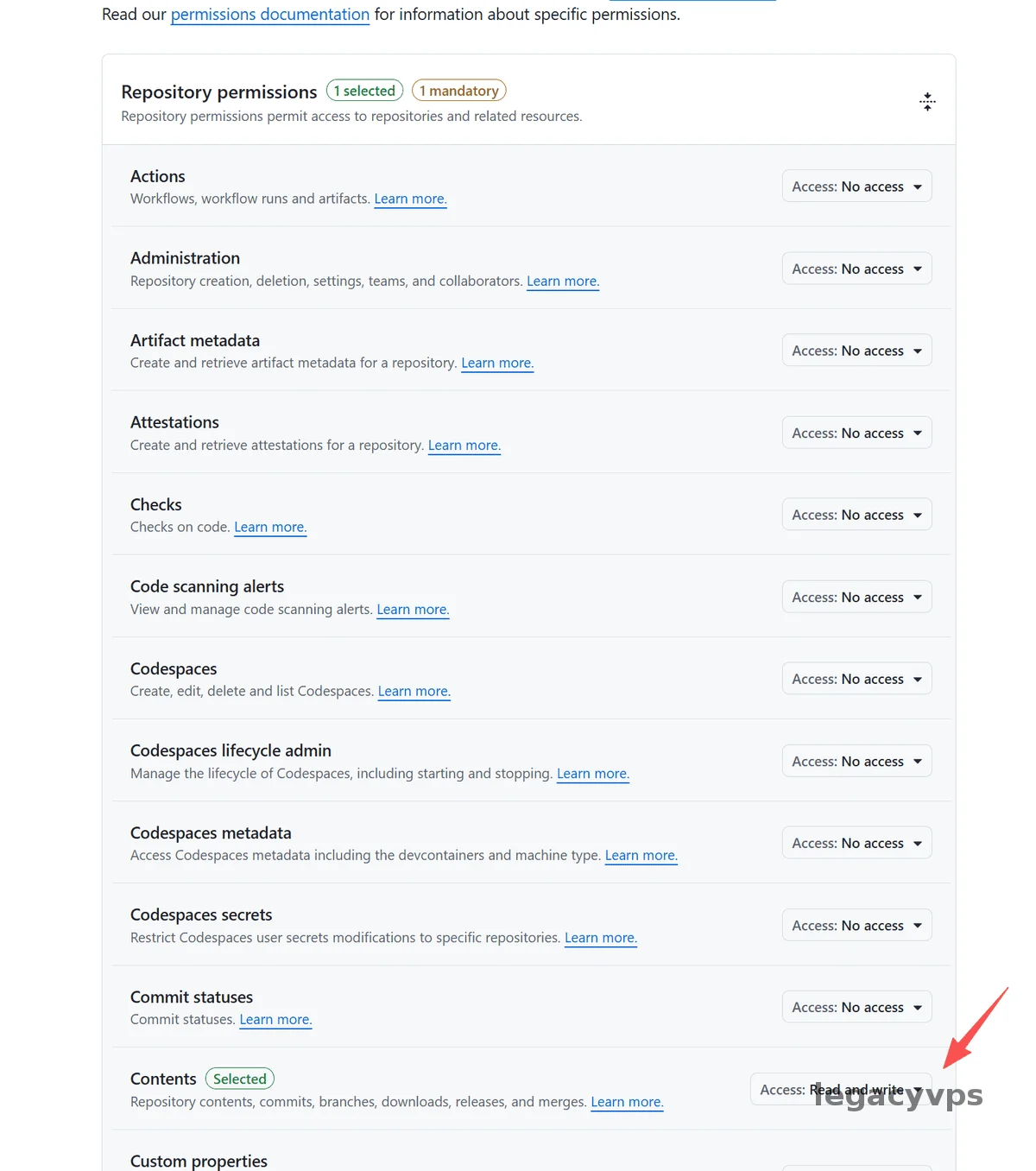Open Codespaces metadata access dropdown

click(x=856, y=843)
